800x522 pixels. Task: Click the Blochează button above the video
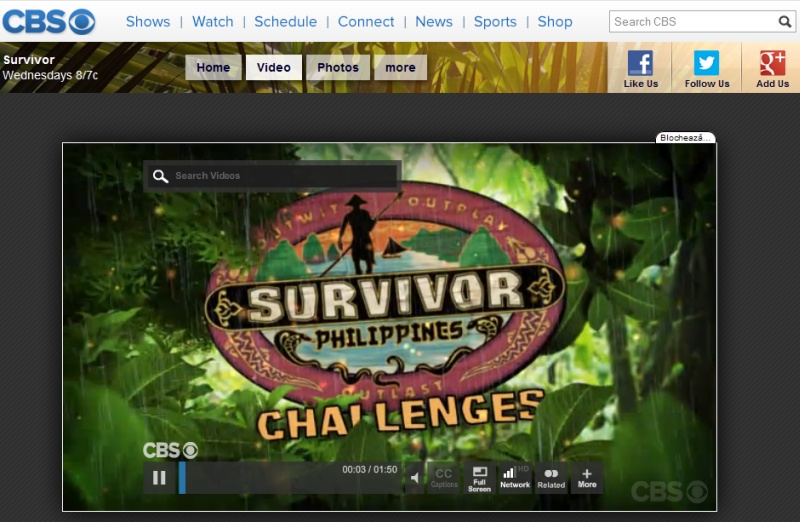click(685, 138)
